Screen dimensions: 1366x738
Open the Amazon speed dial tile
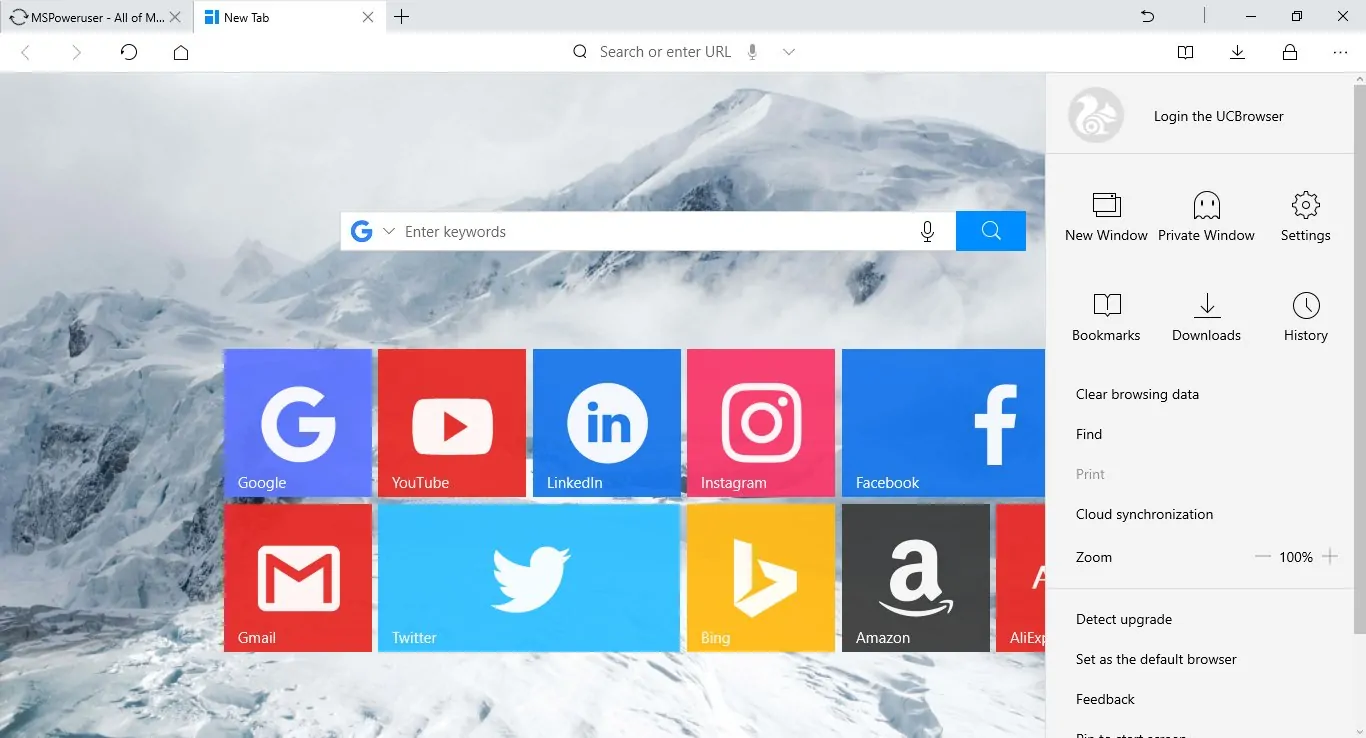pos(916,578)
